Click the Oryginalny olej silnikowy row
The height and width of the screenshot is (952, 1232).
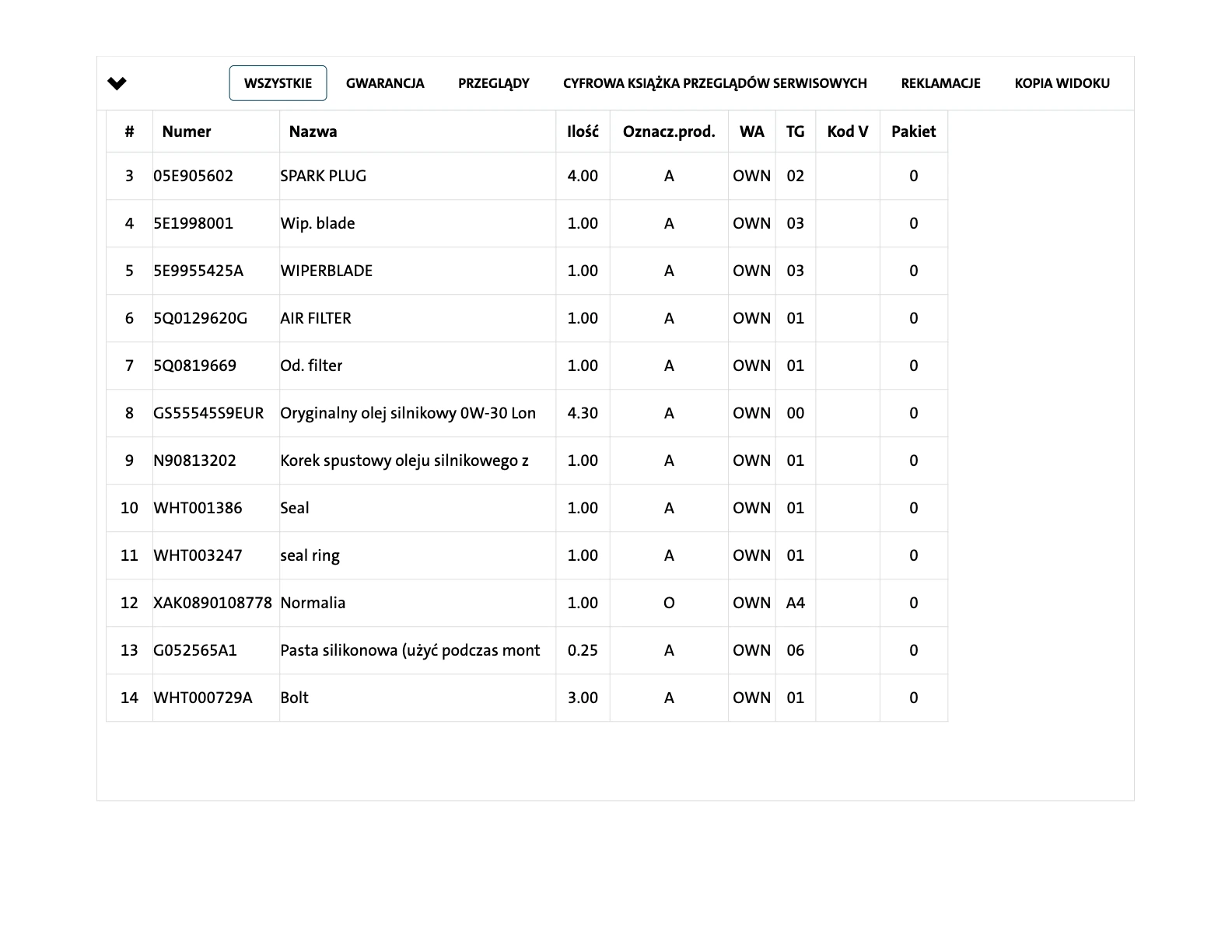[408, 413]
